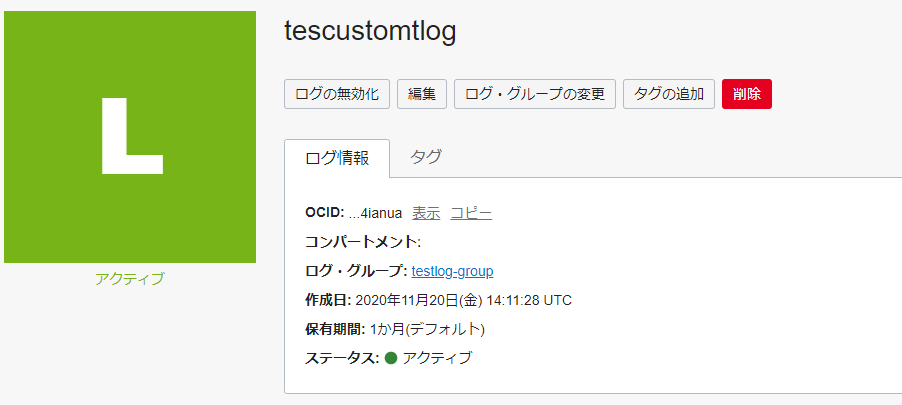Switch to the タグ tab

[426, 157]
